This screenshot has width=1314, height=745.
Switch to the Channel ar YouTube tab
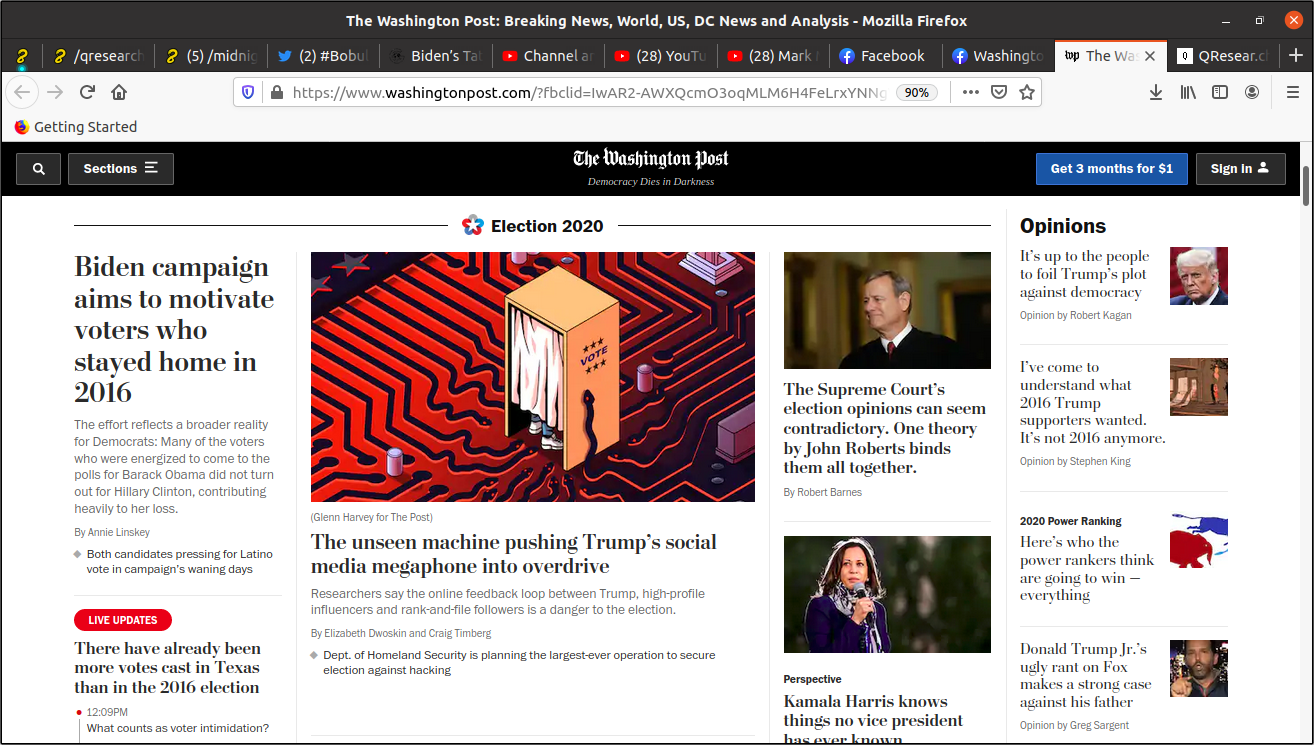[x=549, y=56]
